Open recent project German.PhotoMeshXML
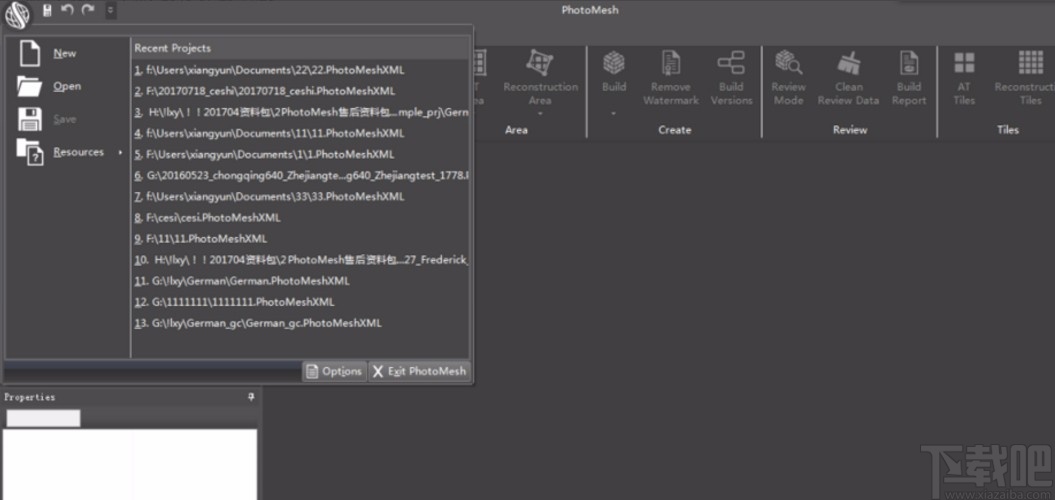Screen dimensions: 1055x500 (x=300, y=281)
